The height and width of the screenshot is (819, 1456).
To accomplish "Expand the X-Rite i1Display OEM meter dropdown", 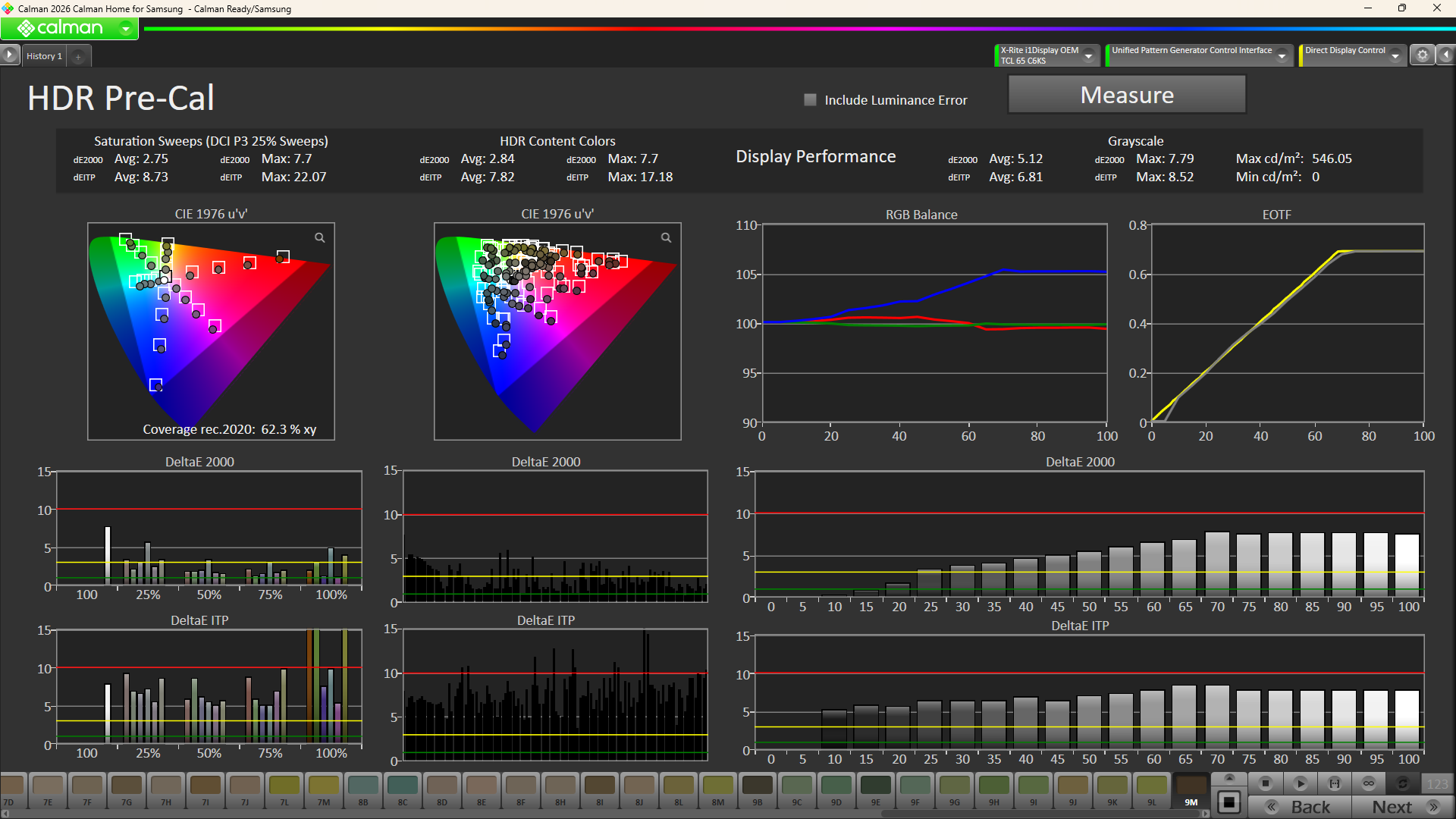I will [1088, 56].
